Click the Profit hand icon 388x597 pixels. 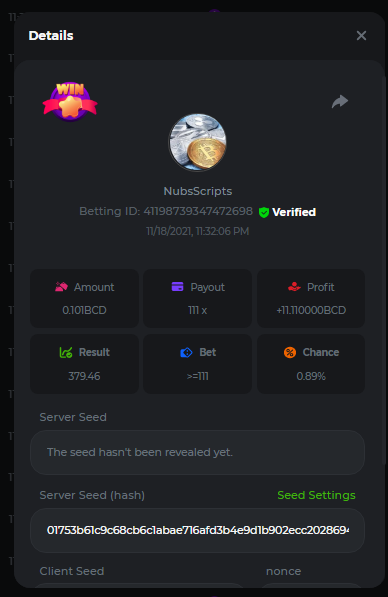tap(294, 287)
